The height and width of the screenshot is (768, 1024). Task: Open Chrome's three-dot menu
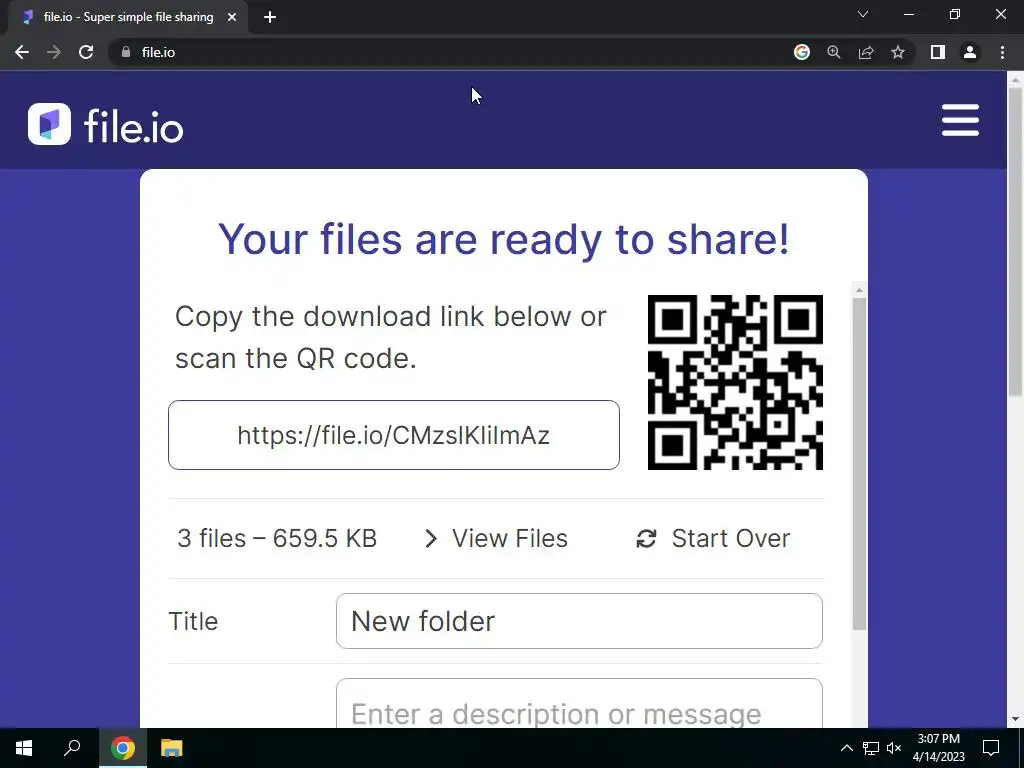(x=1002, y=52)
